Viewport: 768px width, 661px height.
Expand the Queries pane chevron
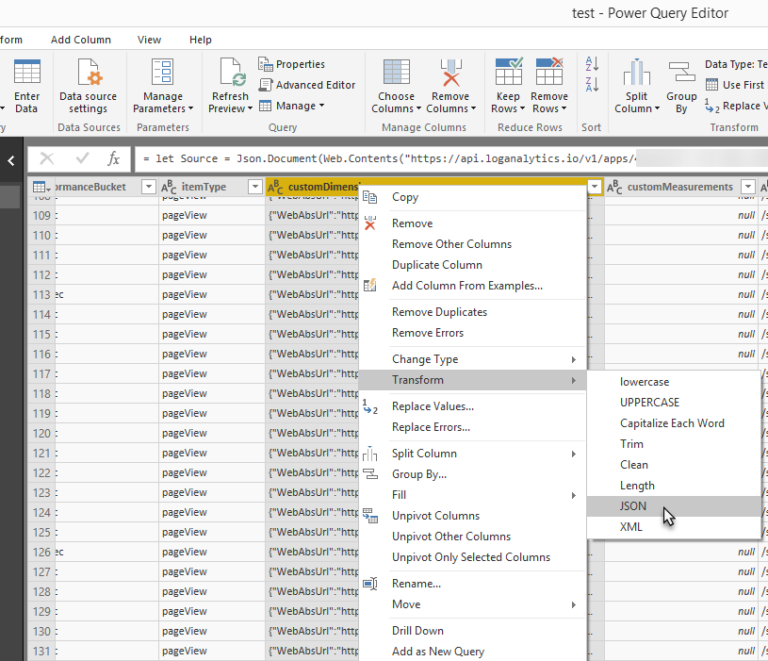tap(11, 160)
